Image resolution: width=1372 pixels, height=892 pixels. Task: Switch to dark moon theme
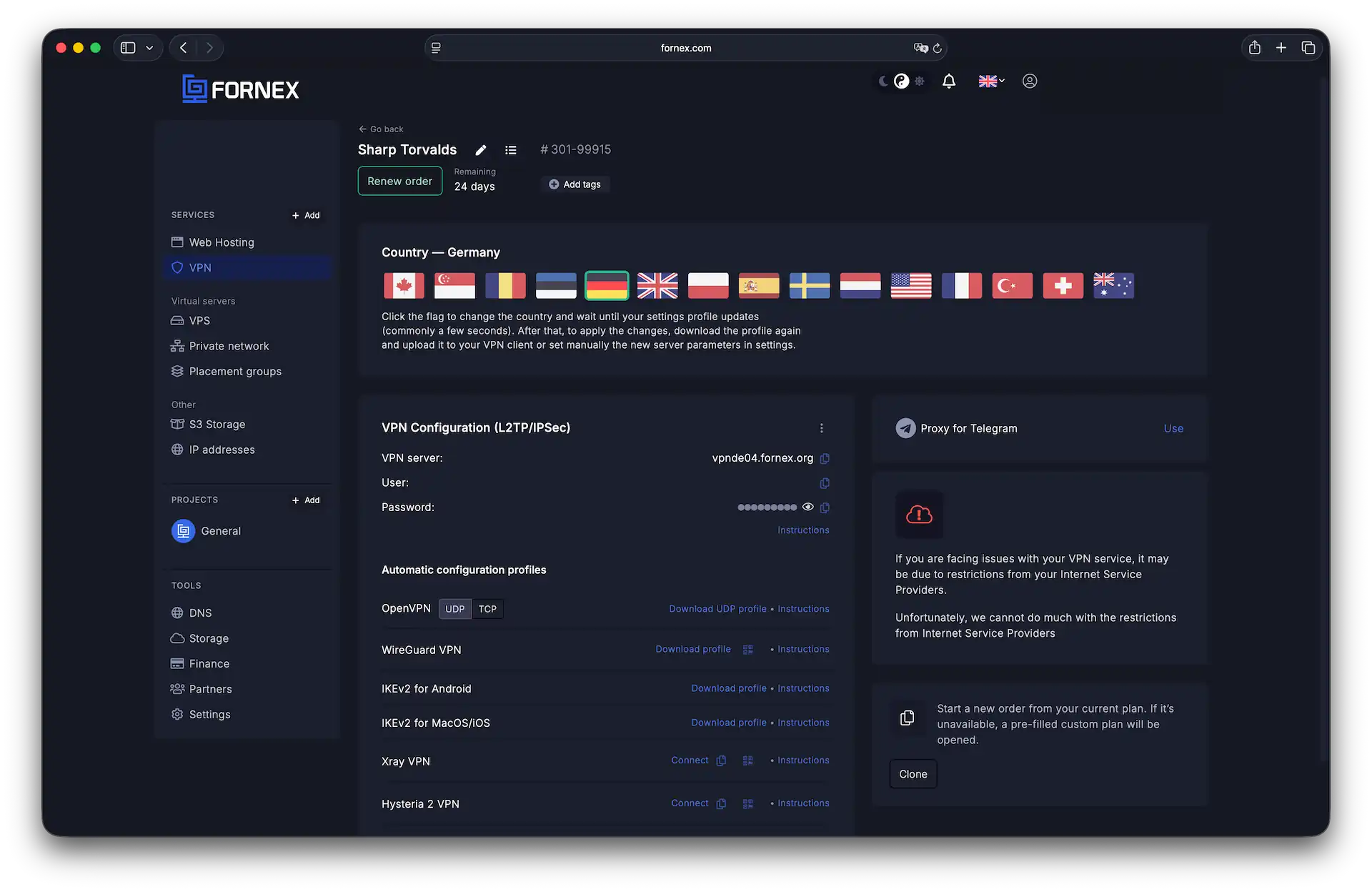point(884,81)
